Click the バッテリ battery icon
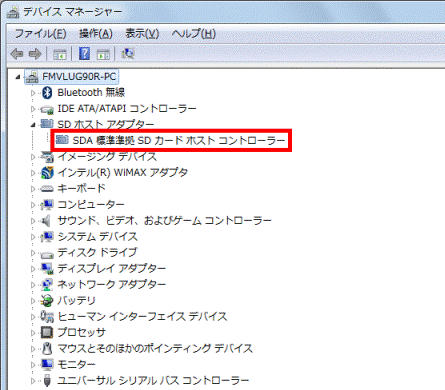 tap(47, 301)
